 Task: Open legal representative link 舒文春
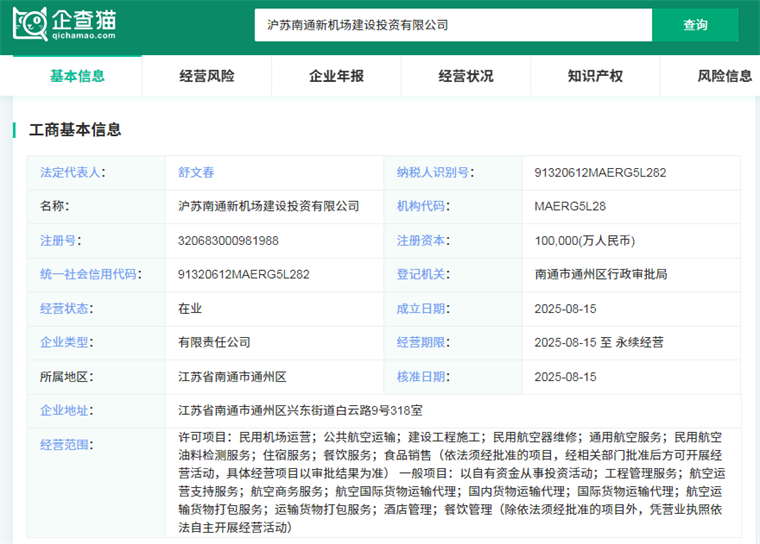click(196, 172)
